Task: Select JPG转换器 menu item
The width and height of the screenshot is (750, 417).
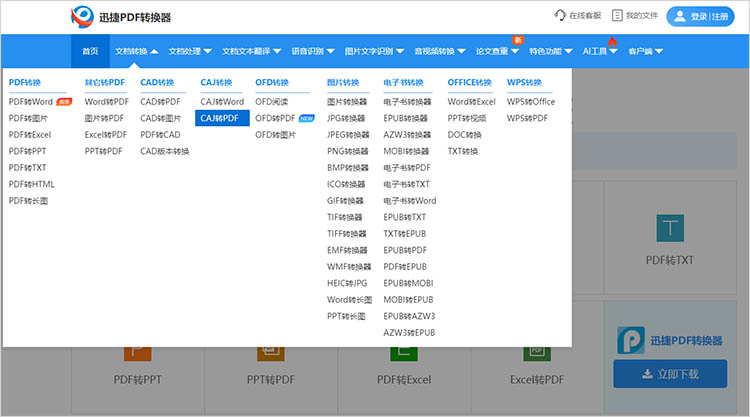Action: pos(346,118)
